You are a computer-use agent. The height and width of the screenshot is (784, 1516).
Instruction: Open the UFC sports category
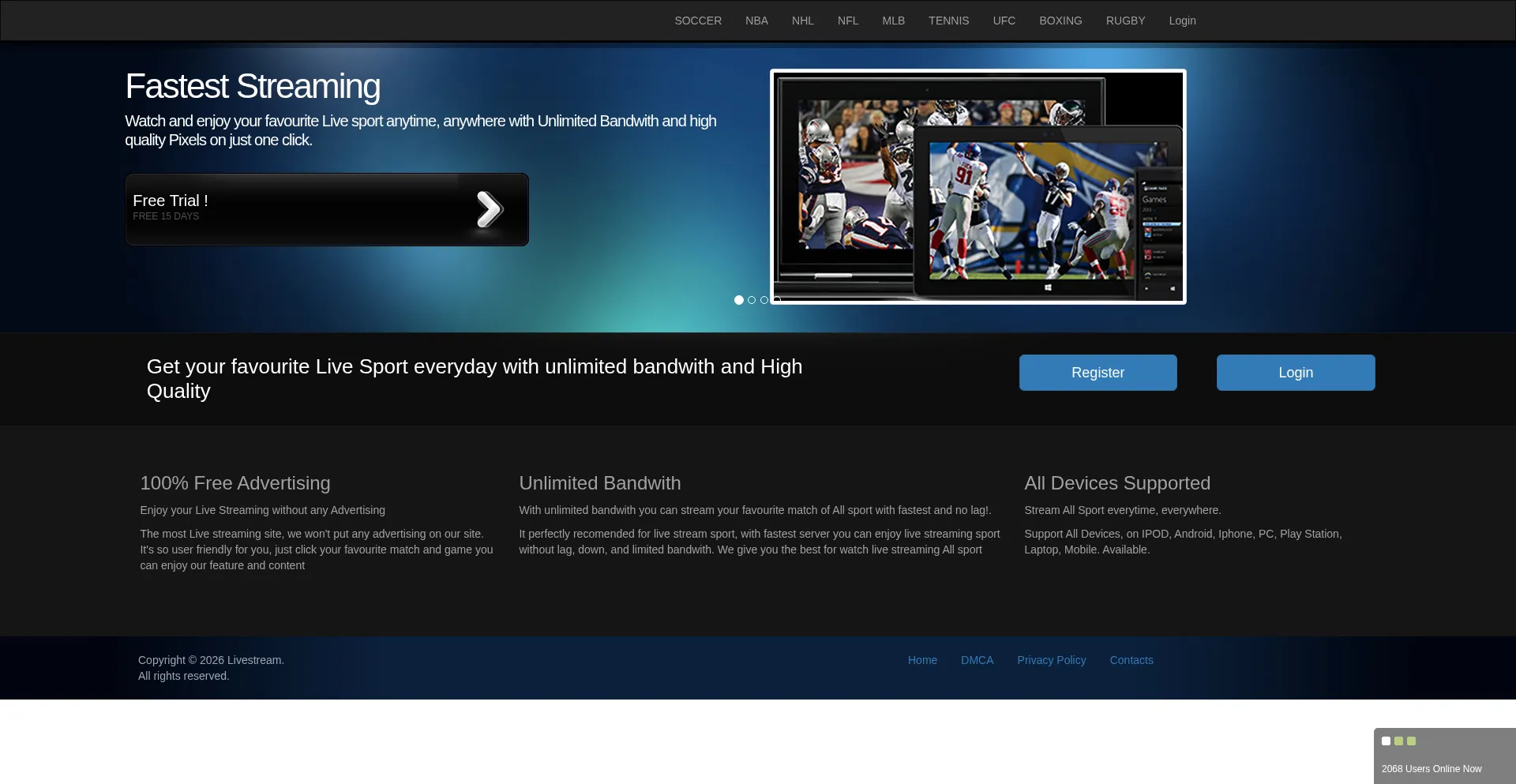pos(1004,21)
